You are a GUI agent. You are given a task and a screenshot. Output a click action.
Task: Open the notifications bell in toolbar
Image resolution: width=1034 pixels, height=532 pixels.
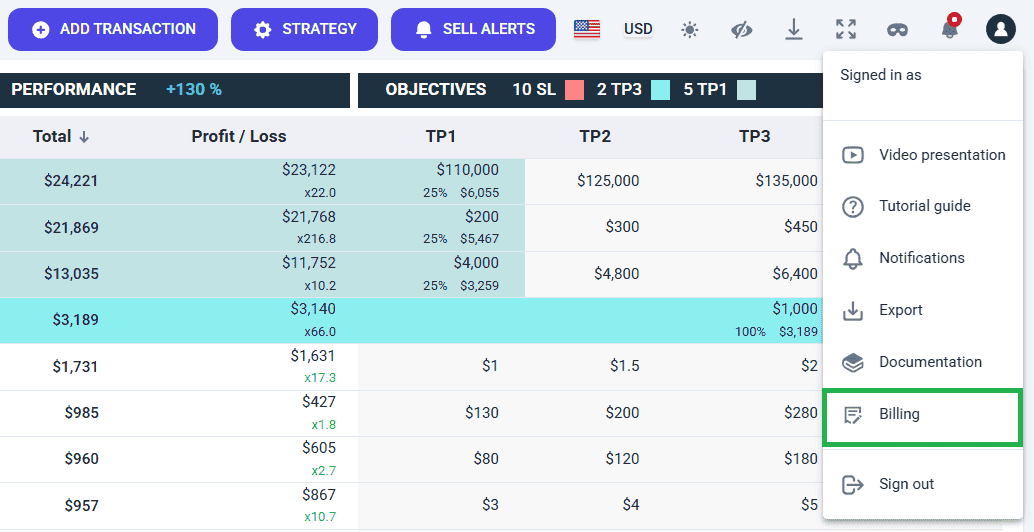tap(949, 29)
